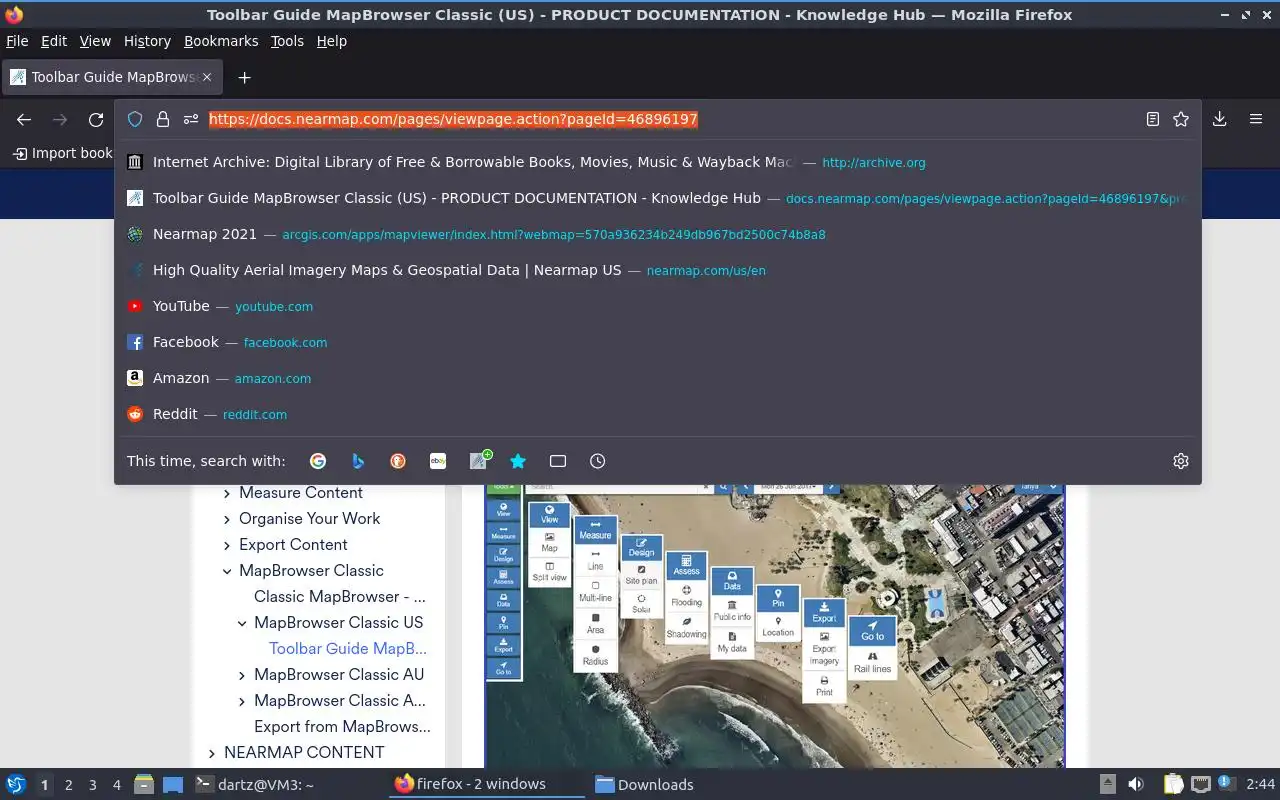Screen dimensions: 1280x800
Task: Choose the Facebook suggestion
Action: tap(658, 342)
